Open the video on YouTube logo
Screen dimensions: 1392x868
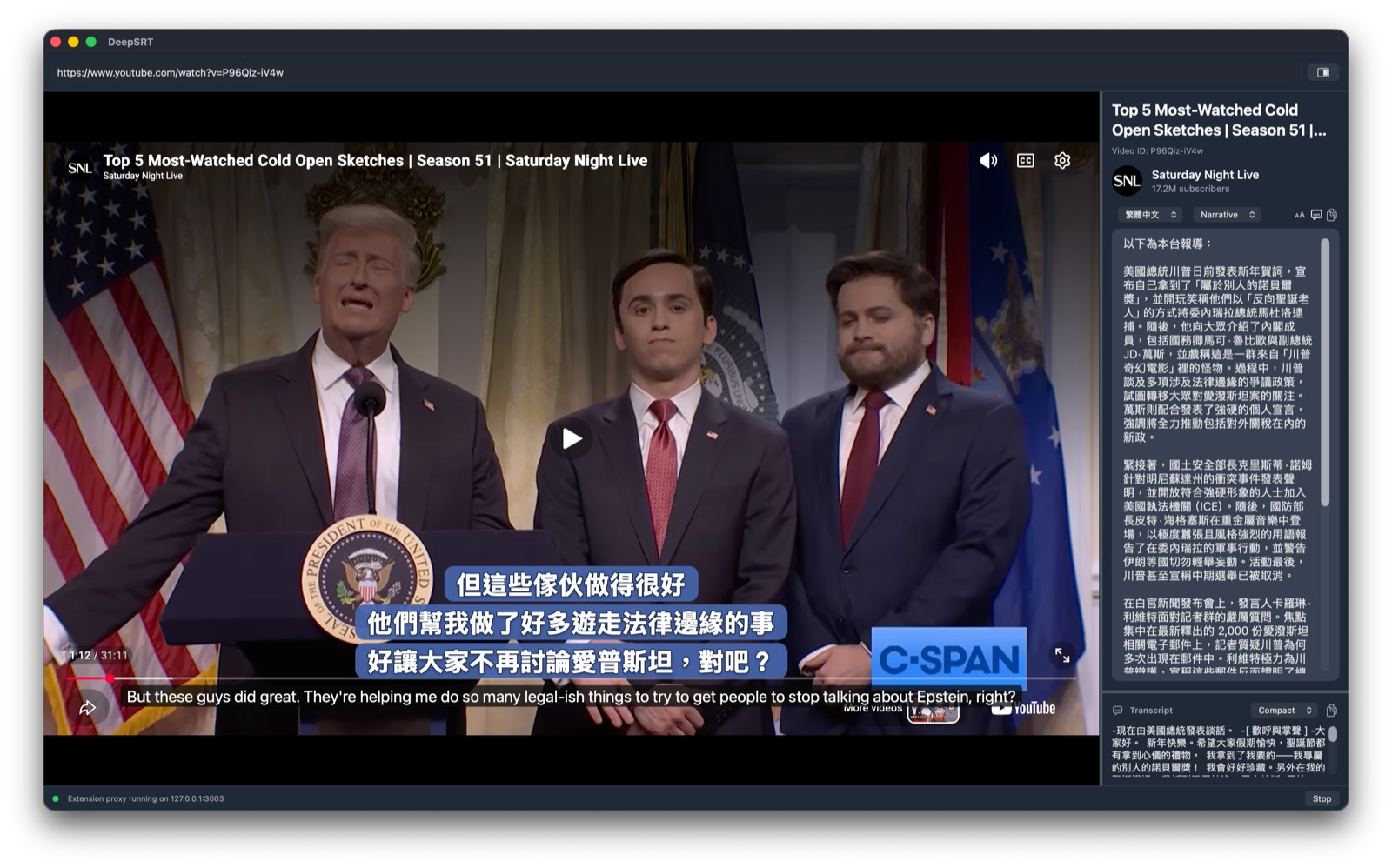1024,709
